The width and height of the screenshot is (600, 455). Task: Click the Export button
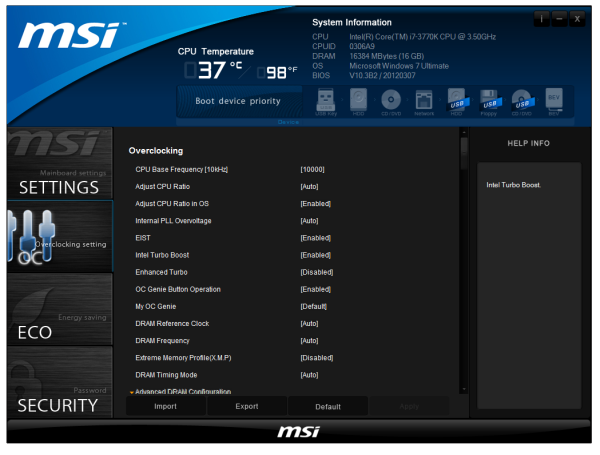coord(247,406)
